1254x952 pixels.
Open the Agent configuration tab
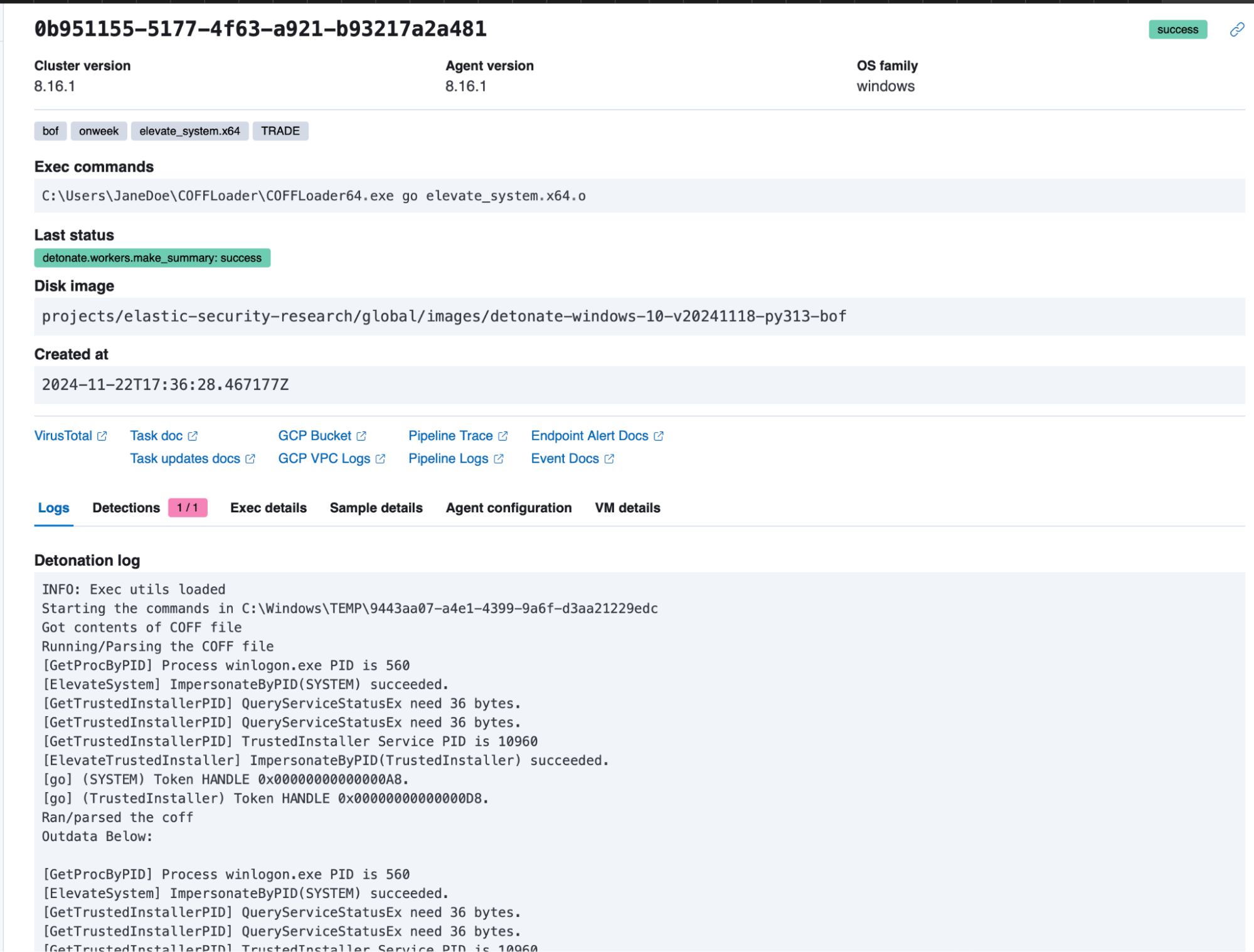point(508,508)
